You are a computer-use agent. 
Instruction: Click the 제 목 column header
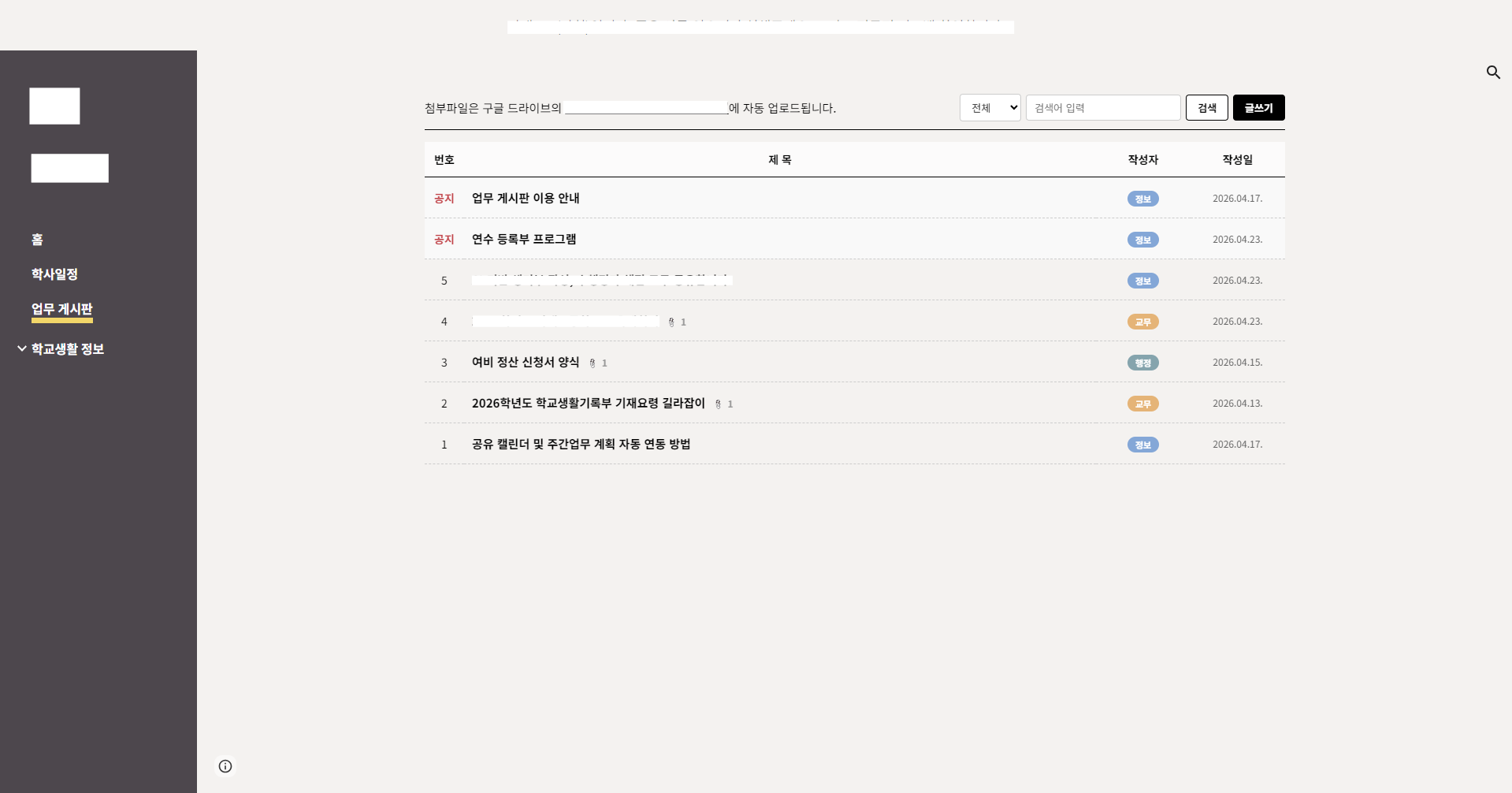(780, 160)
